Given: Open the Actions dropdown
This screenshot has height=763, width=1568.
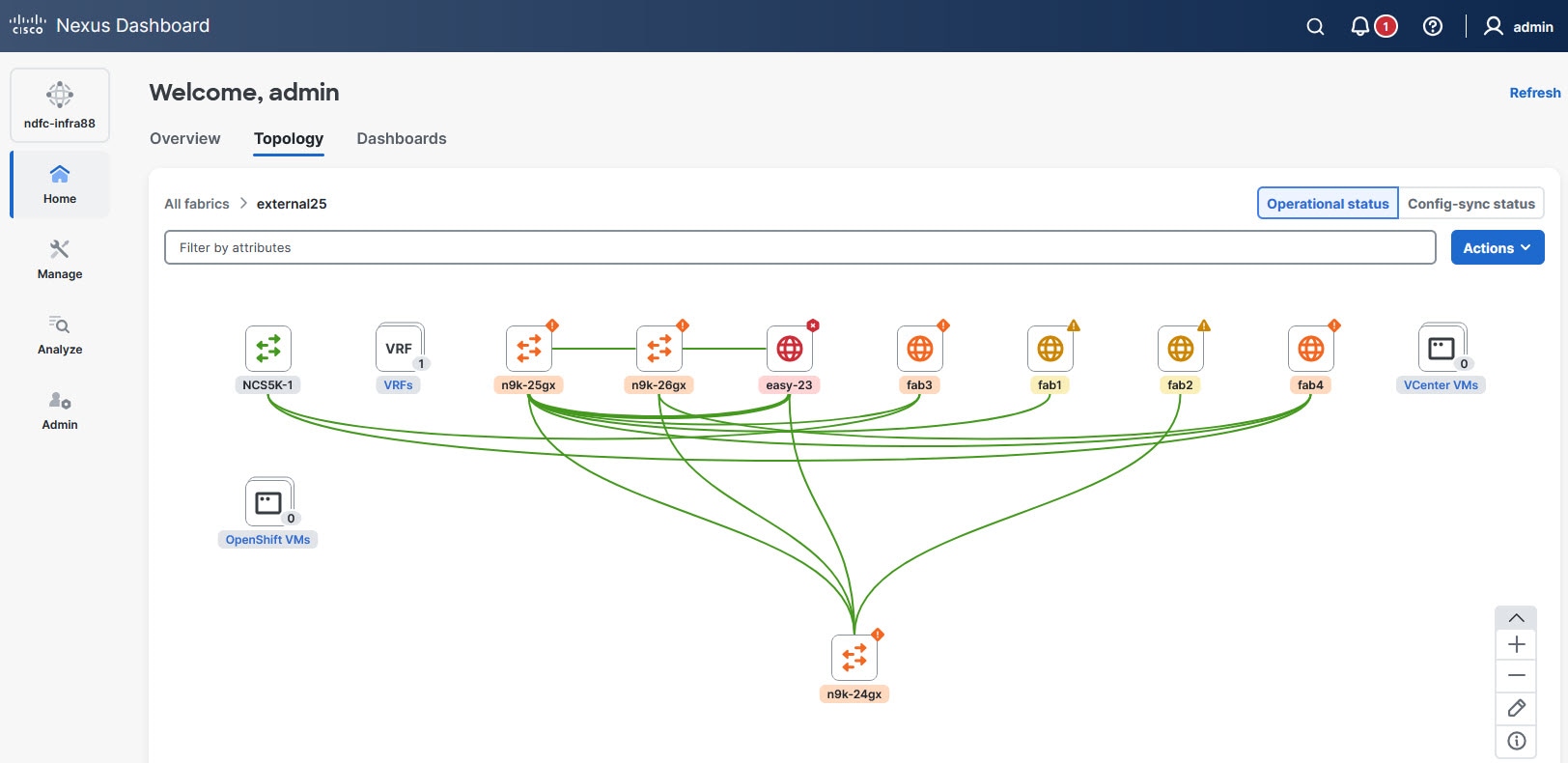Looking at the screenshot, I should [1498, 248].
